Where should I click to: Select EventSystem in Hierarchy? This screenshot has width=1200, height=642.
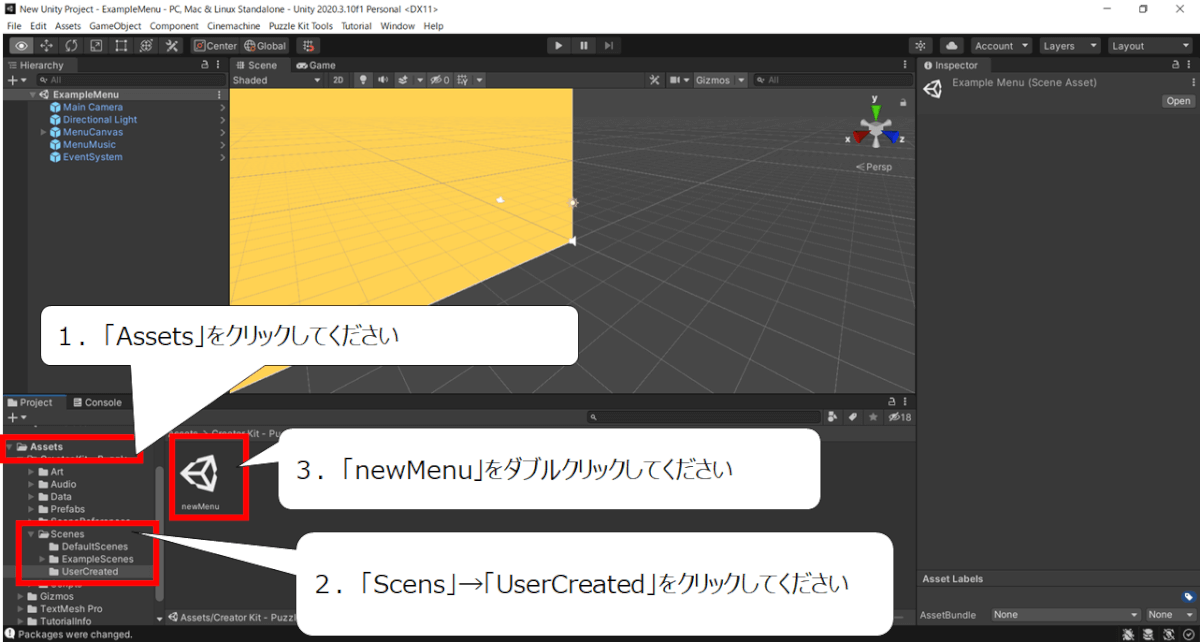click(93, 157)
